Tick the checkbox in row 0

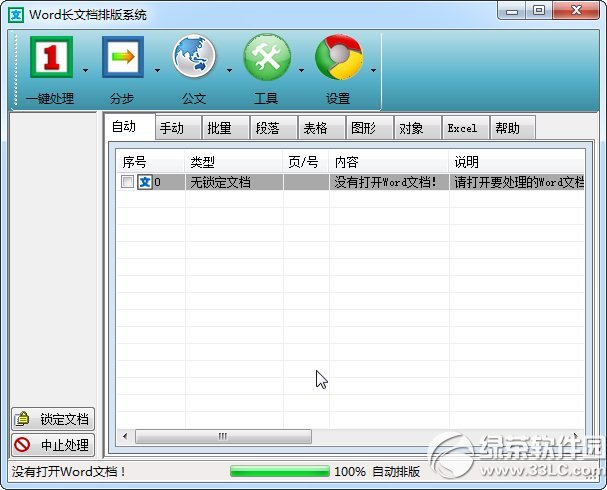pyautogui.click(x=127, y=182)
